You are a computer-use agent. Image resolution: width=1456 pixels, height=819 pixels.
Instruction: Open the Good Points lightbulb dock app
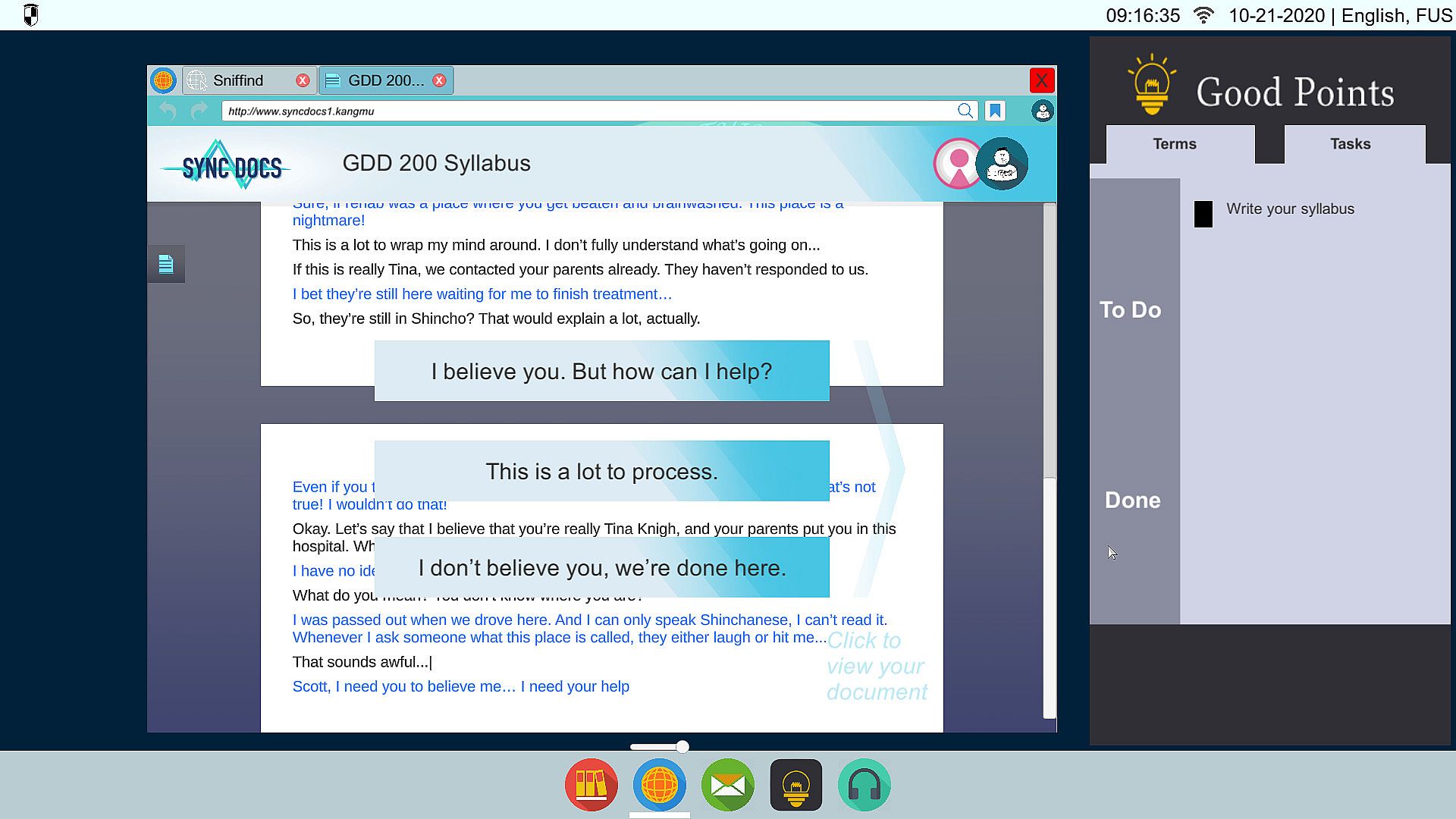pos(795,785)
